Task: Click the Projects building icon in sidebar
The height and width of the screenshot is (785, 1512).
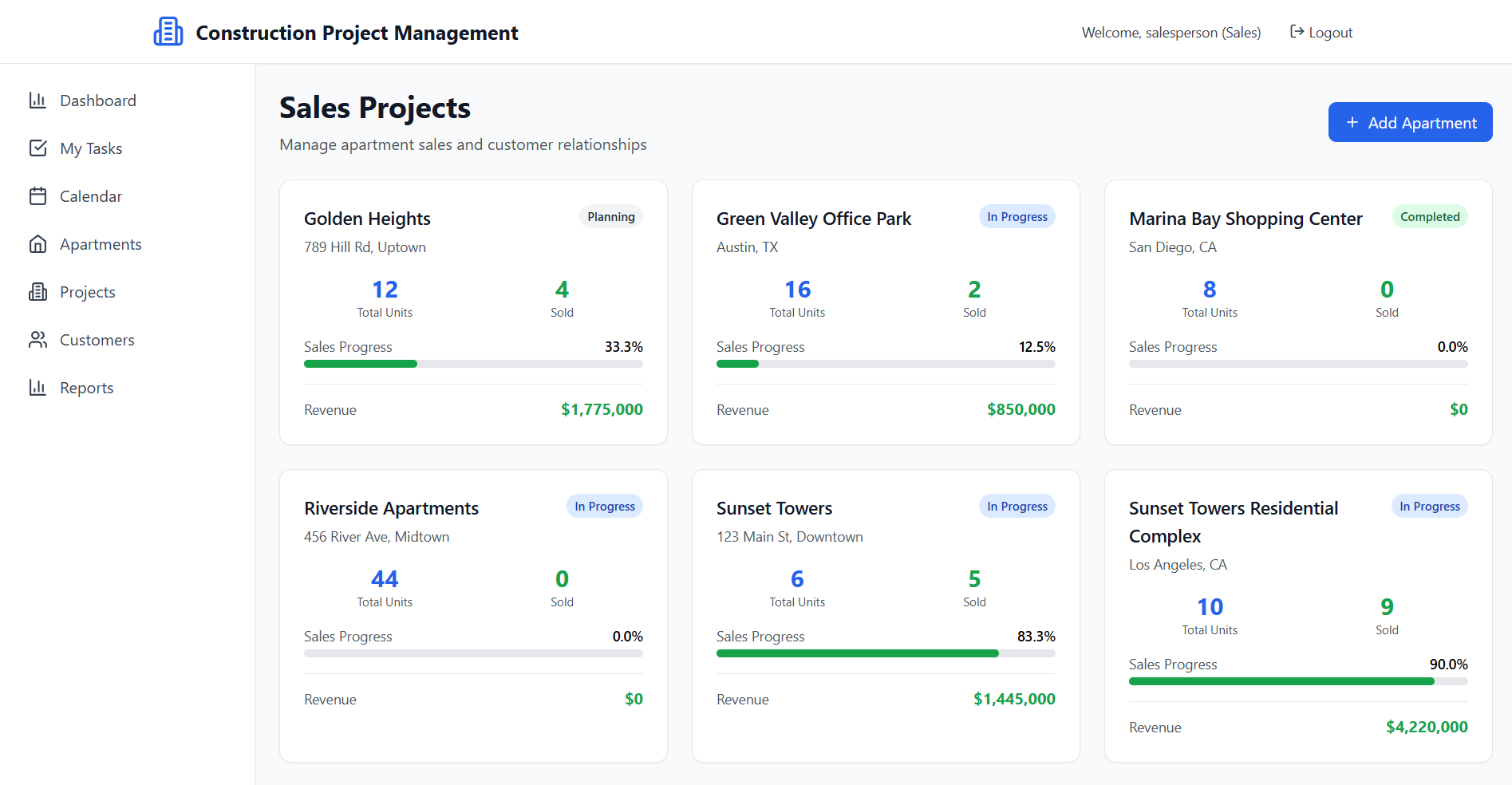Action: pos(38,292)
